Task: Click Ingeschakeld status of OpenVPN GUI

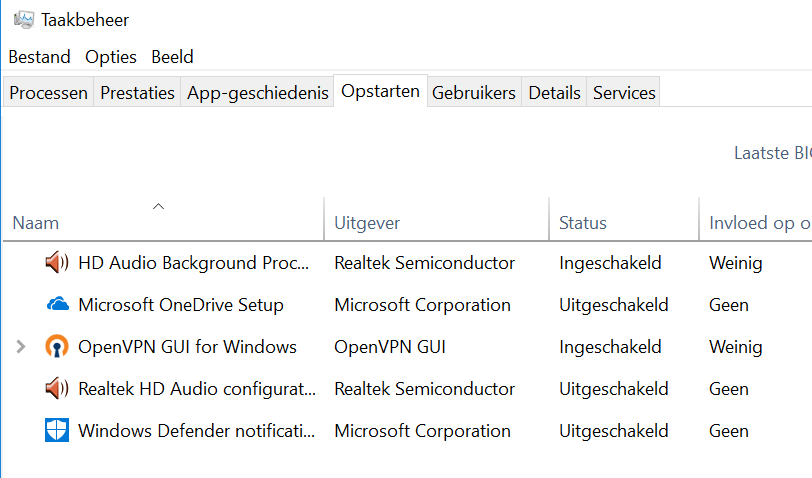Action: click(610, 347)
